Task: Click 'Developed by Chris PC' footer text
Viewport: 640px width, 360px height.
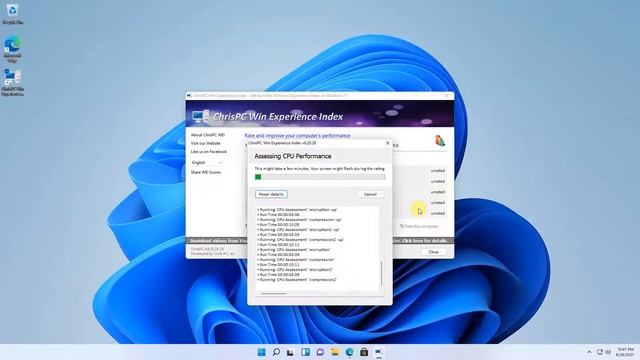Action: tap(213, 254)
